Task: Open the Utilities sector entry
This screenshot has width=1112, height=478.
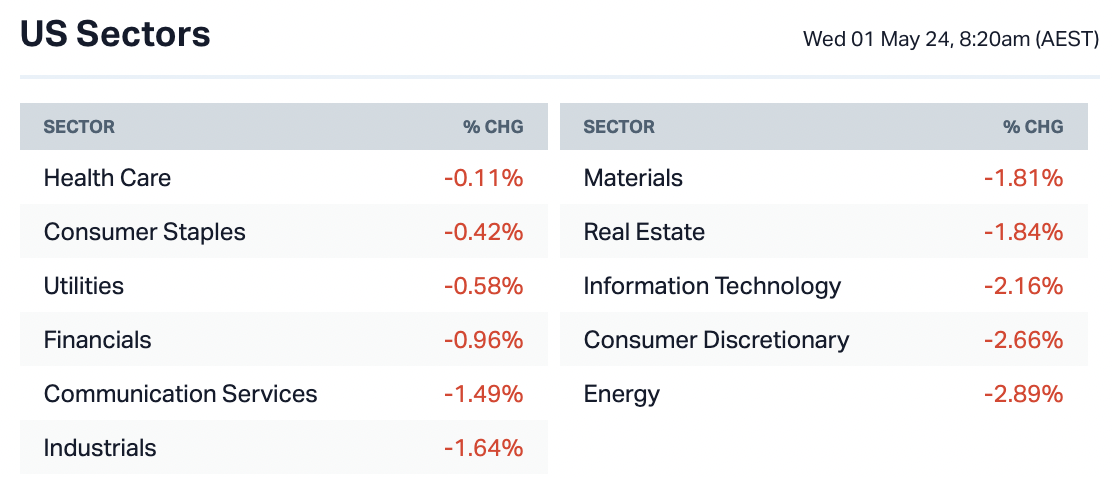Action: (x=84, y=286)
